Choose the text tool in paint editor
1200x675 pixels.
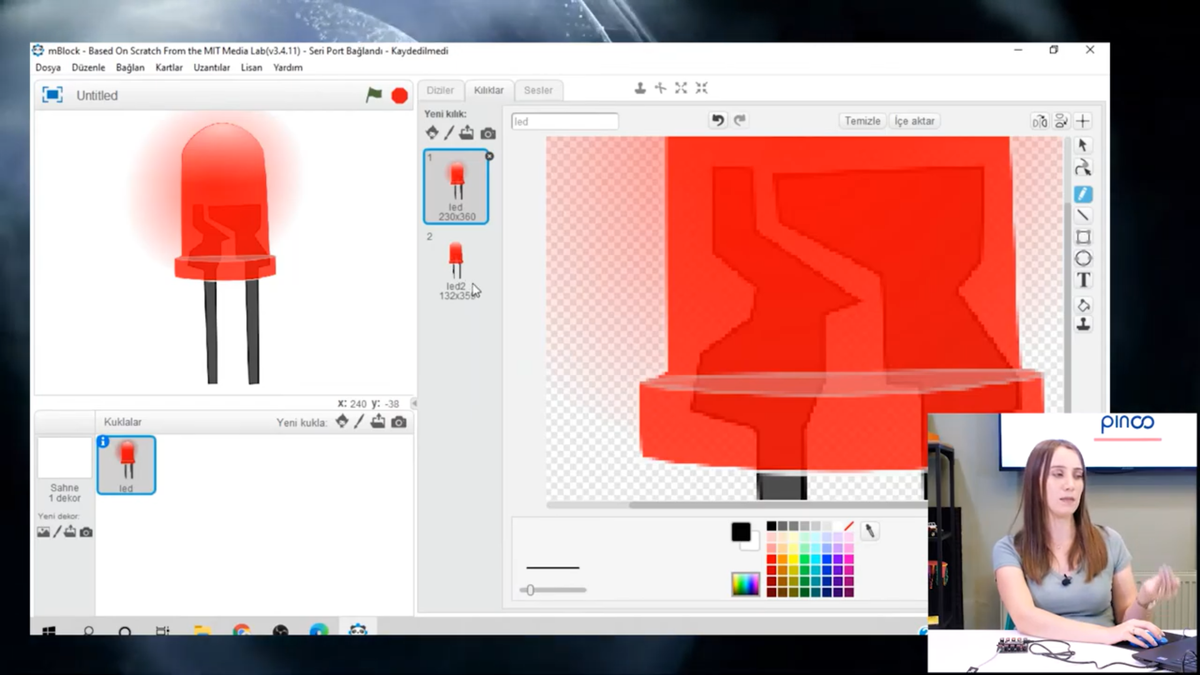pos(1083,281)
